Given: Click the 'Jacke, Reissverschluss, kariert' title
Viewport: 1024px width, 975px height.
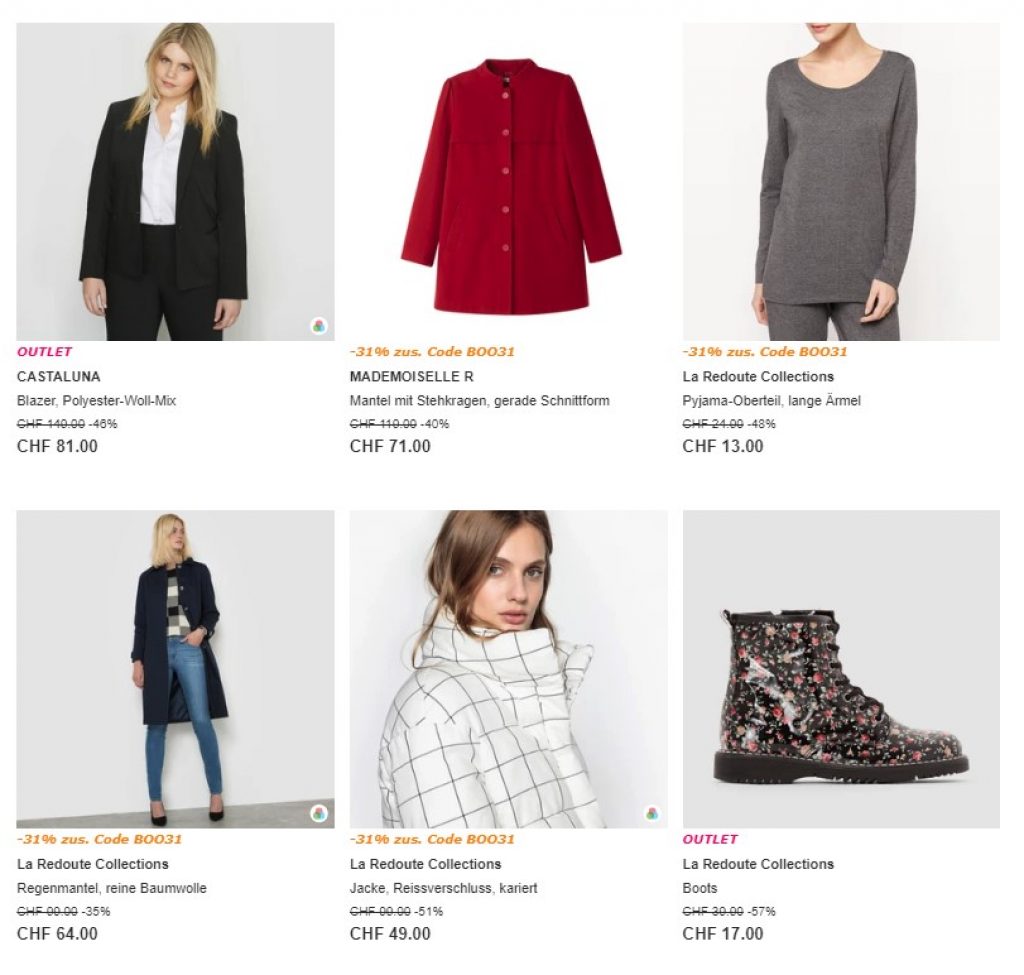Looking at the screenshot, I should coord(450,888).
